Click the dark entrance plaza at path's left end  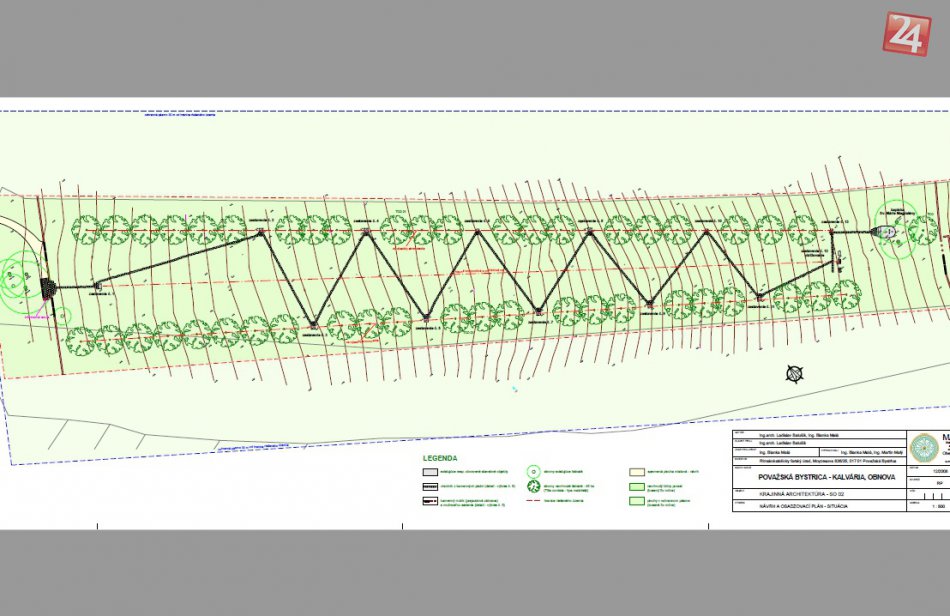pos(47,288)
